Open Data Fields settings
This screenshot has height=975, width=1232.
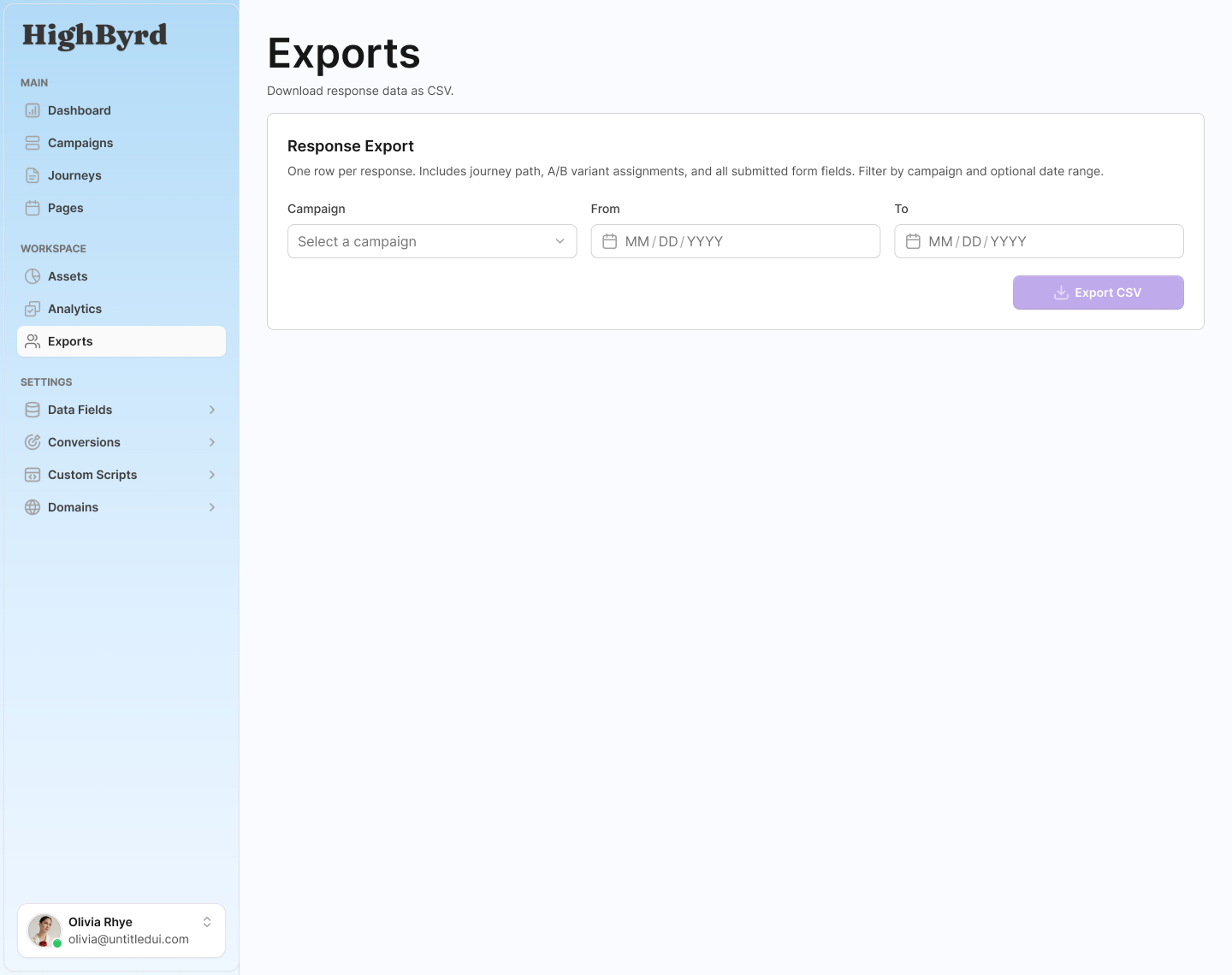click(x=121, y=410)
